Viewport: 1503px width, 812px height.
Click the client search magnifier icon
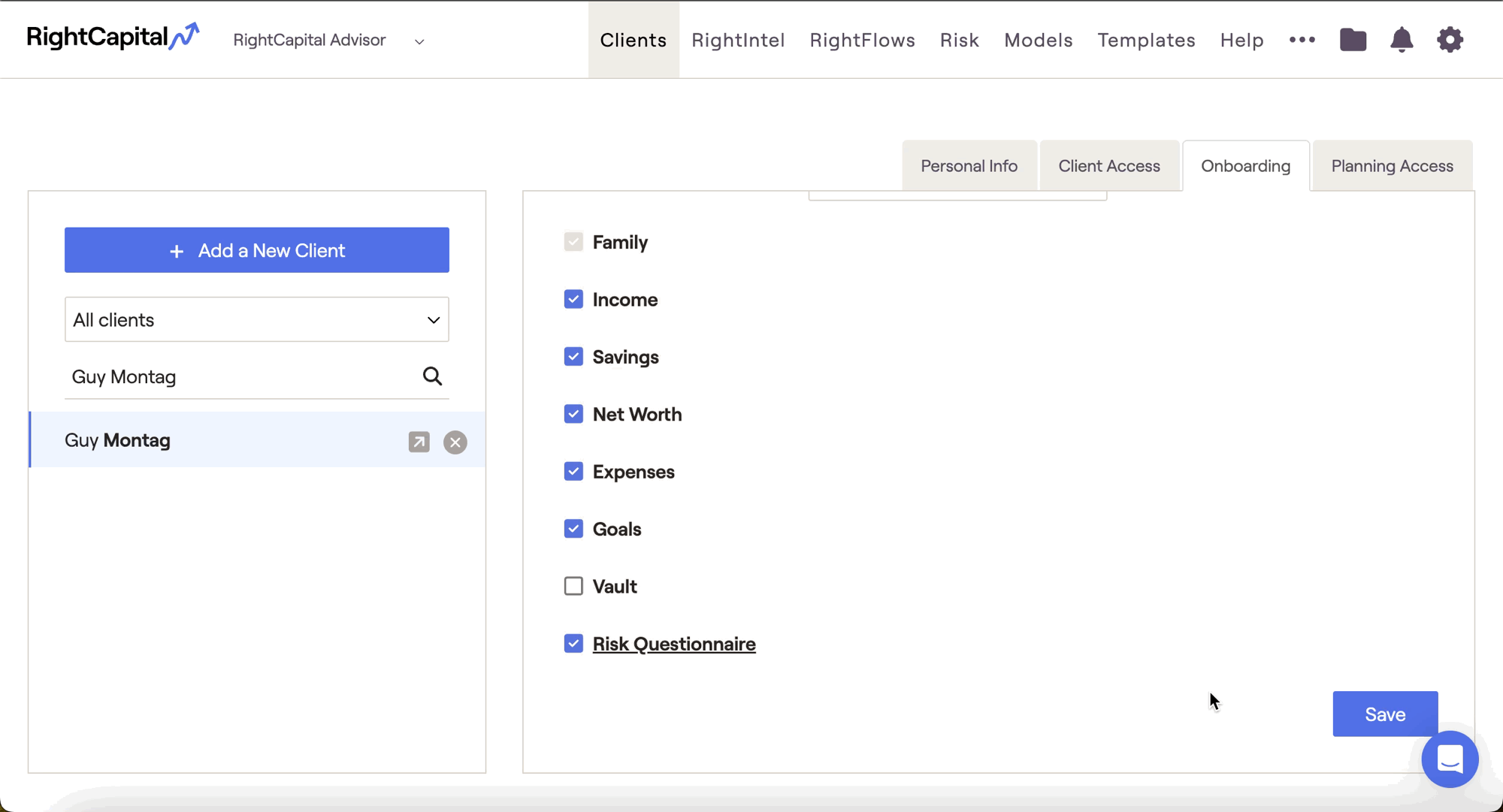pyautogui.click(x=432, y=376)
